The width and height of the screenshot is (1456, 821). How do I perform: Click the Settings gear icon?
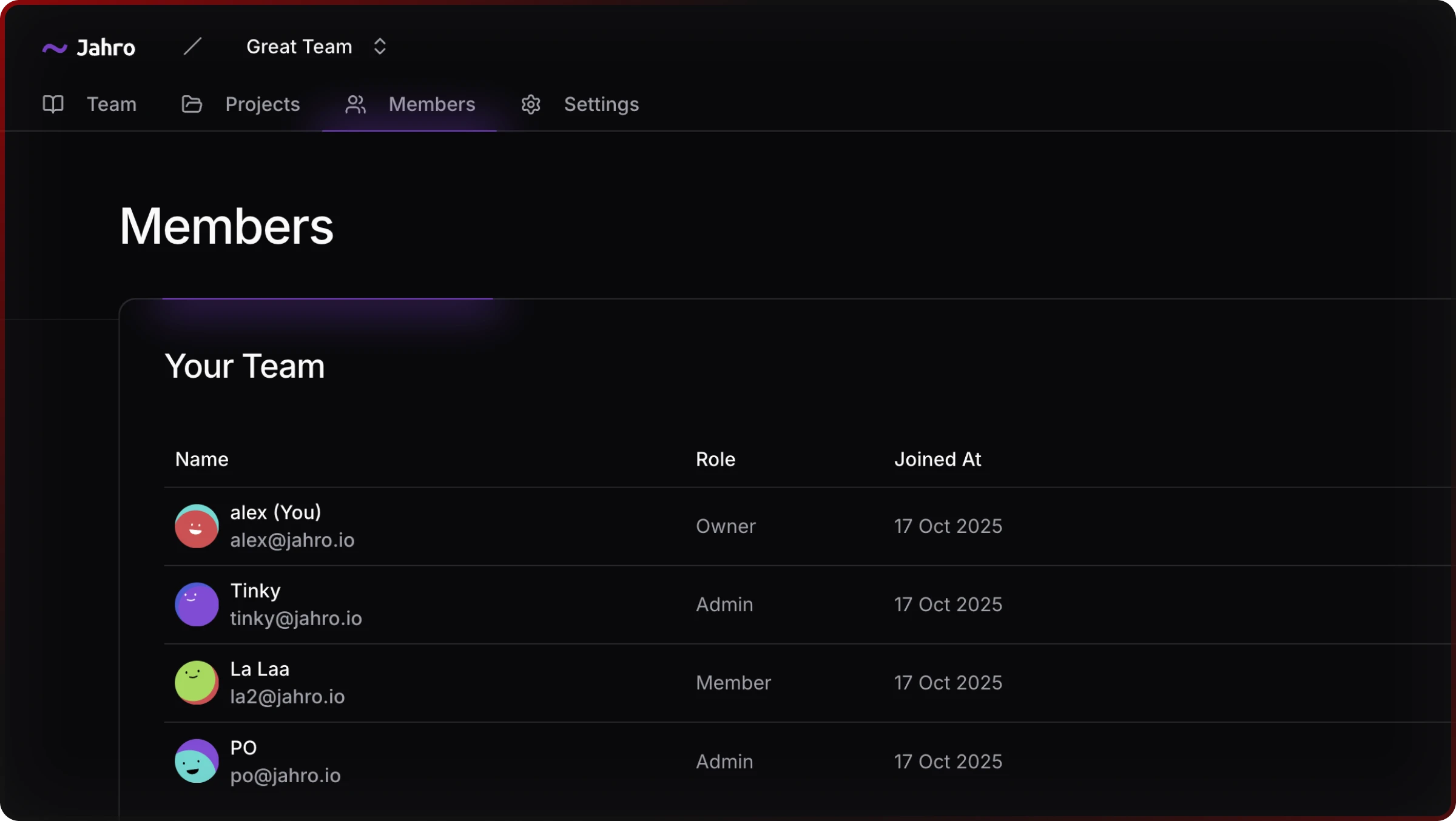tap(531, 104)
